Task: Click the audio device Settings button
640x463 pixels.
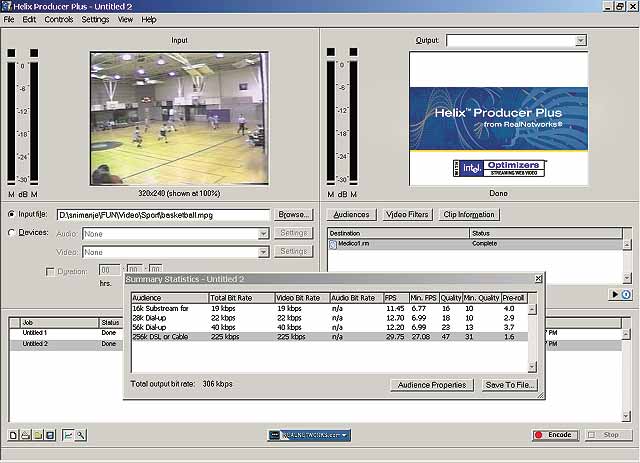Action: tap(293, 233)
